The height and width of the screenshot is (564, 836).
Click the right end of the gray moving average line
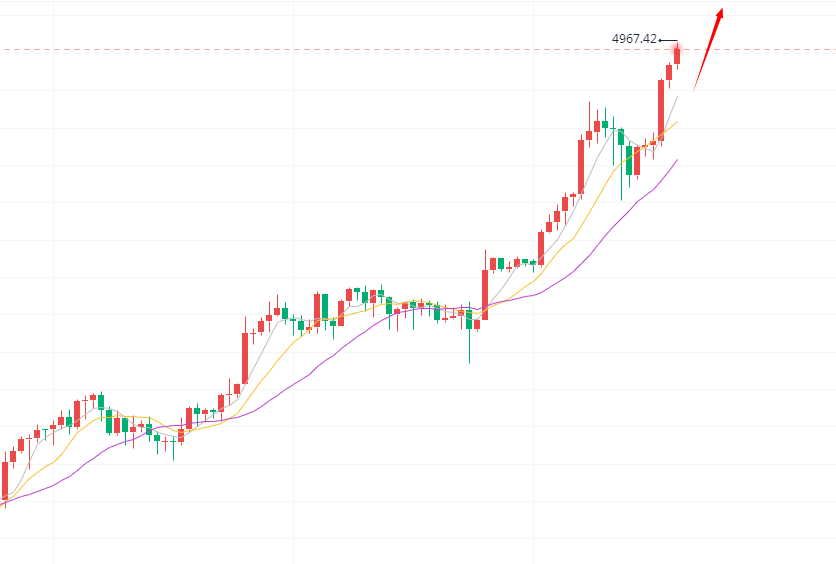pos(677,97)
